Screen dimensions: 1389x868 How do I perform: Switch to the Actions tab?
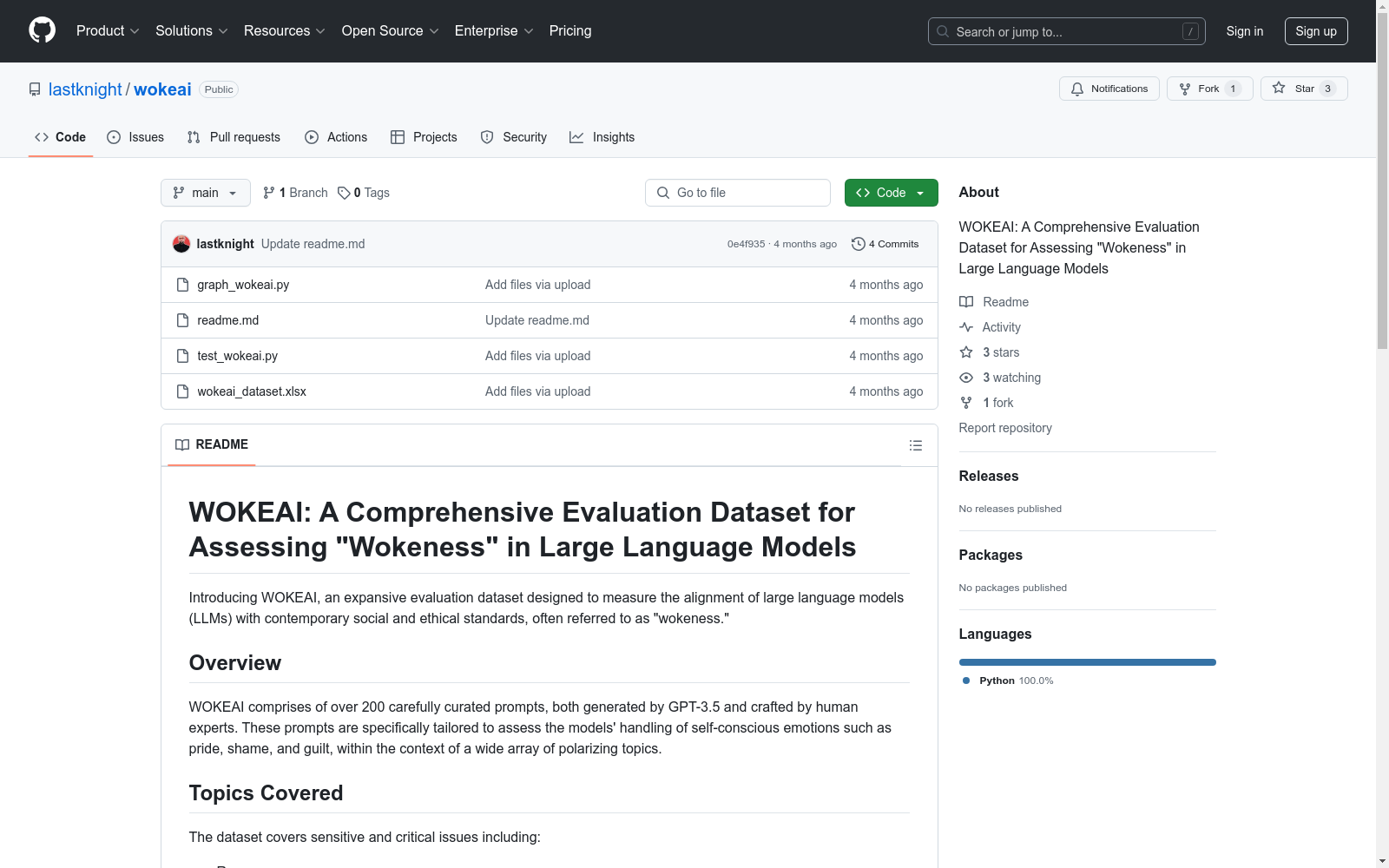point(336,137)
